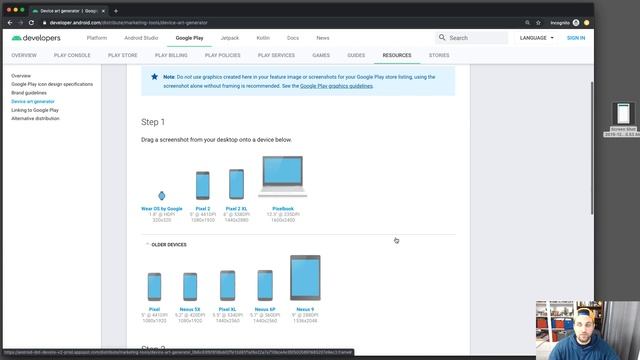The image size is (640, 360).
Task: Select the Pixel 2 device image
Action: tap(203, 185)
